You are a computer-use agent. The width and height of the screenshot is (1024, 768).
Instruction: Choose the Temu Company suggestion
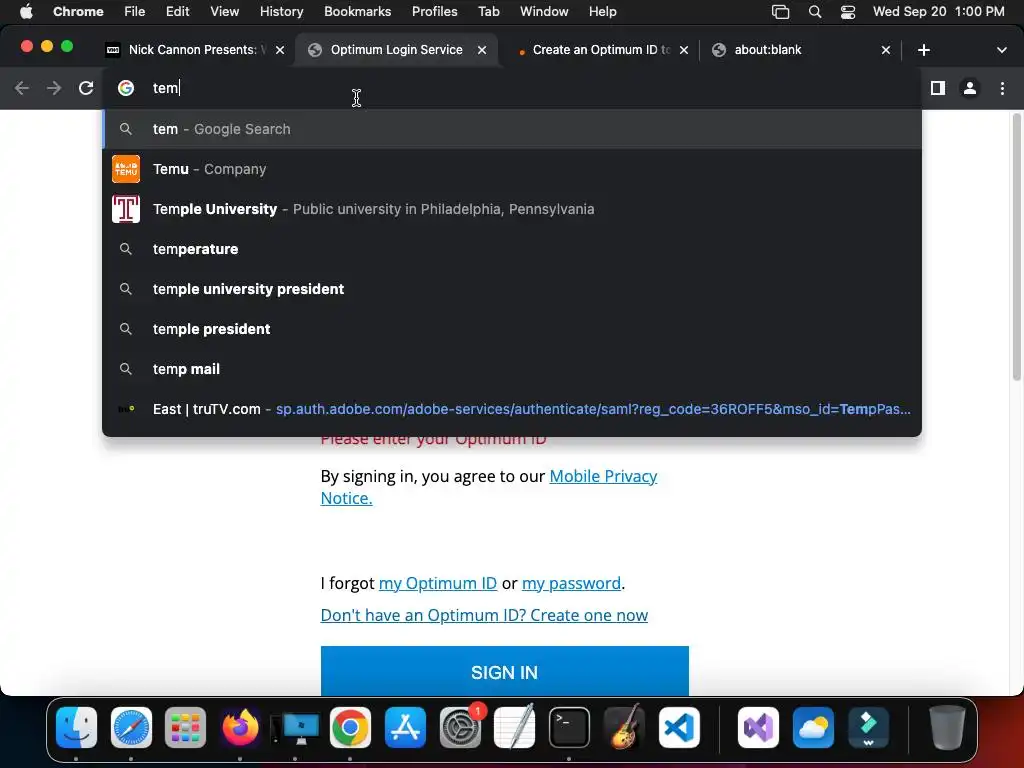coord(512,169)
